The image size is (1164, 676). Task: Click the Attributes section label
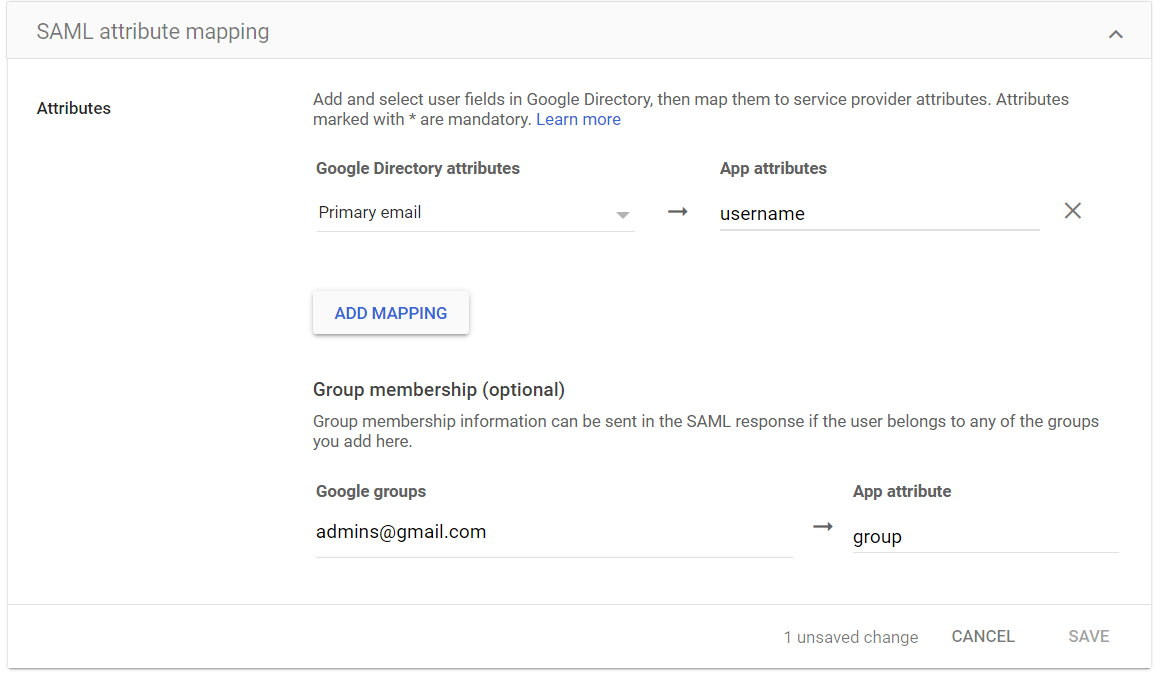[x=74, y=108]
